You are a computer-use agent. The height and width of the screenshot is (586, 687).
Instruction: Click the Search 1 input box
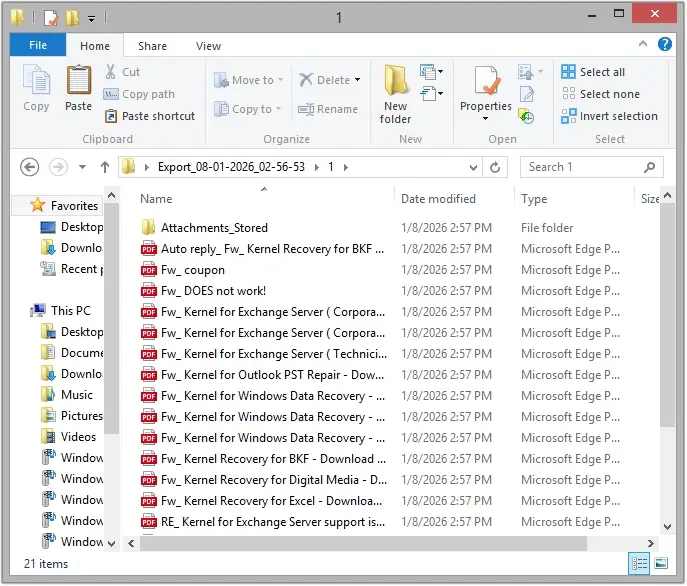point(591,167)
